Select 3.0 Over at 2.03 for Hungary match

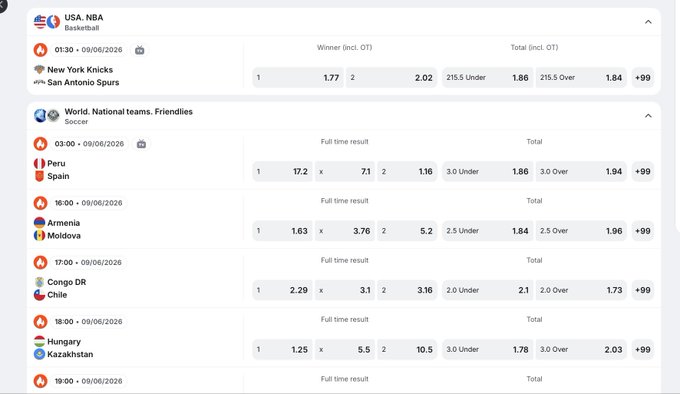581,349
